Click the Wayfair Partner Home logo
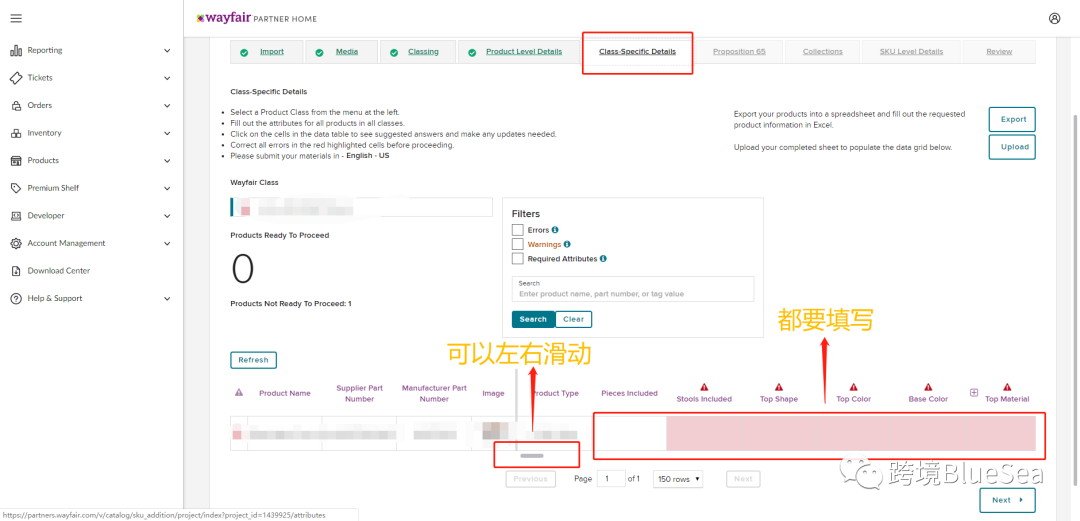 tap(257, 19)
